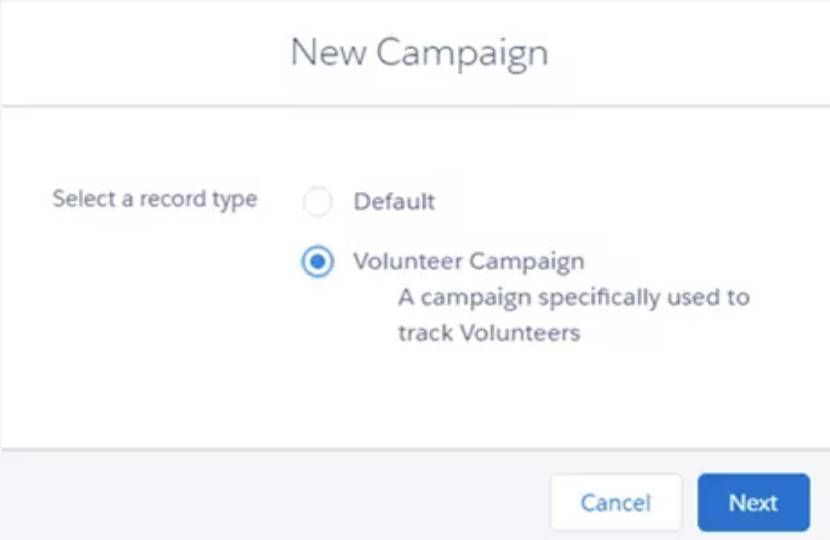The height and width of the screenshot is (540, 830).
Task: Select the Default record type radio button
Action: tap(318, 201)
